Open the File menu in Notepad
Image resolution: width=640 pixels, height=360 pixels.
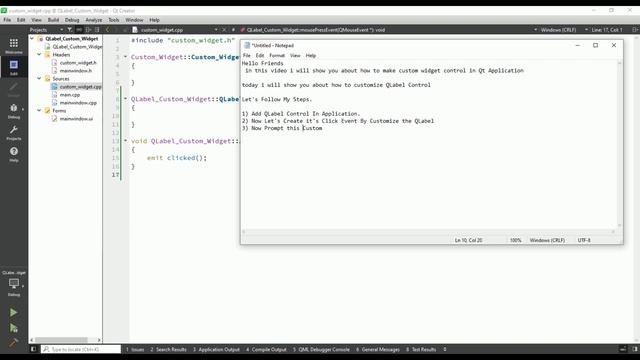tap(247, 56)
